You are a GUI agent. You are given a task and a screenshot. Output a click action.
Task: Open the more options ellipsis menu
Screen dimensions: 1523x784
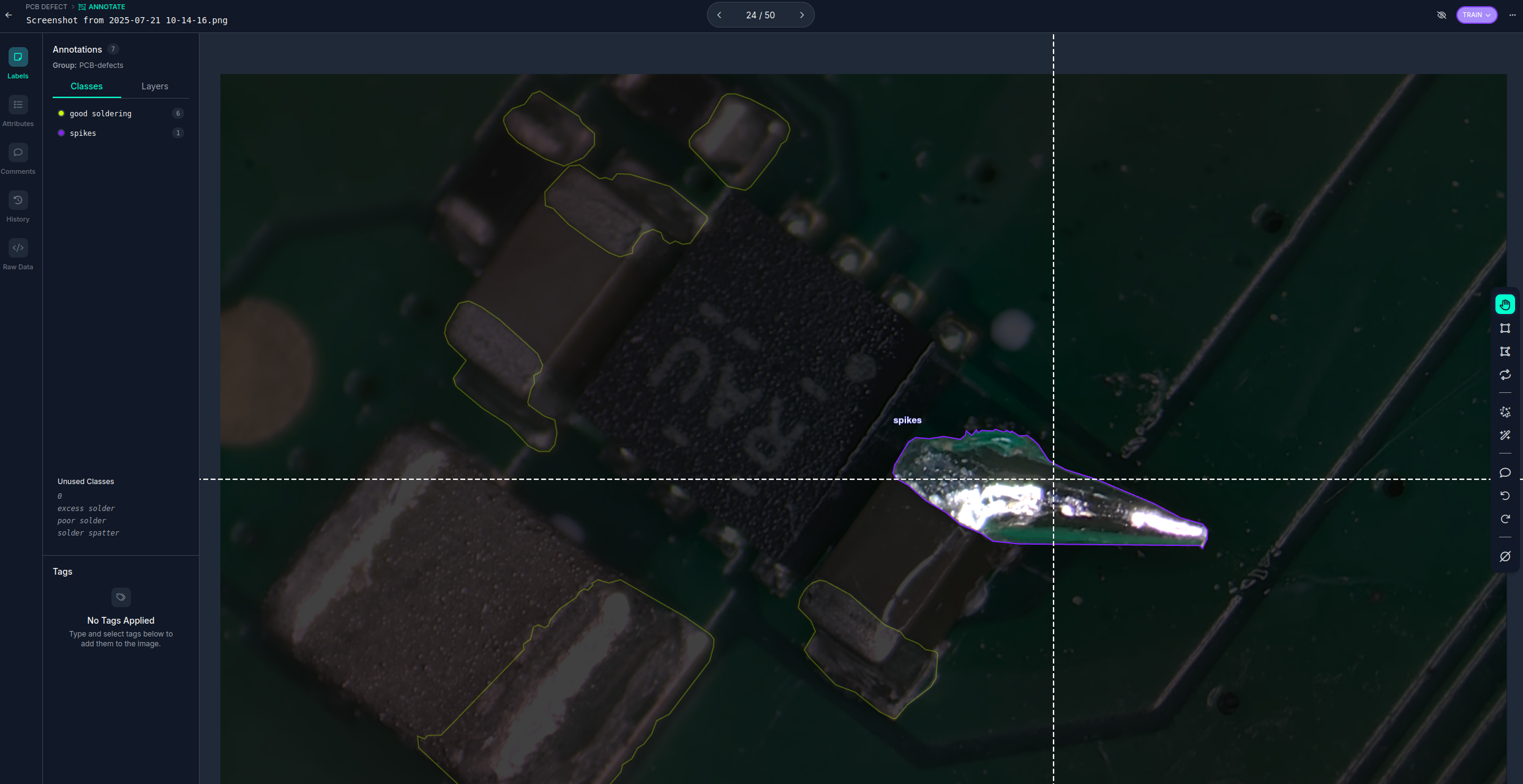pyautogui.click(x=1512, y=15)
